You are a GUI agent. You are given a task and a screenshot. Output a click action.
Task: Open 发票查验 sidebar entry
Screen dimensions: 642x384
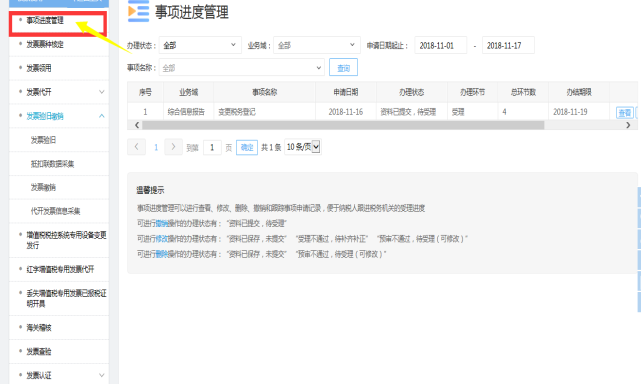[39, 351]
